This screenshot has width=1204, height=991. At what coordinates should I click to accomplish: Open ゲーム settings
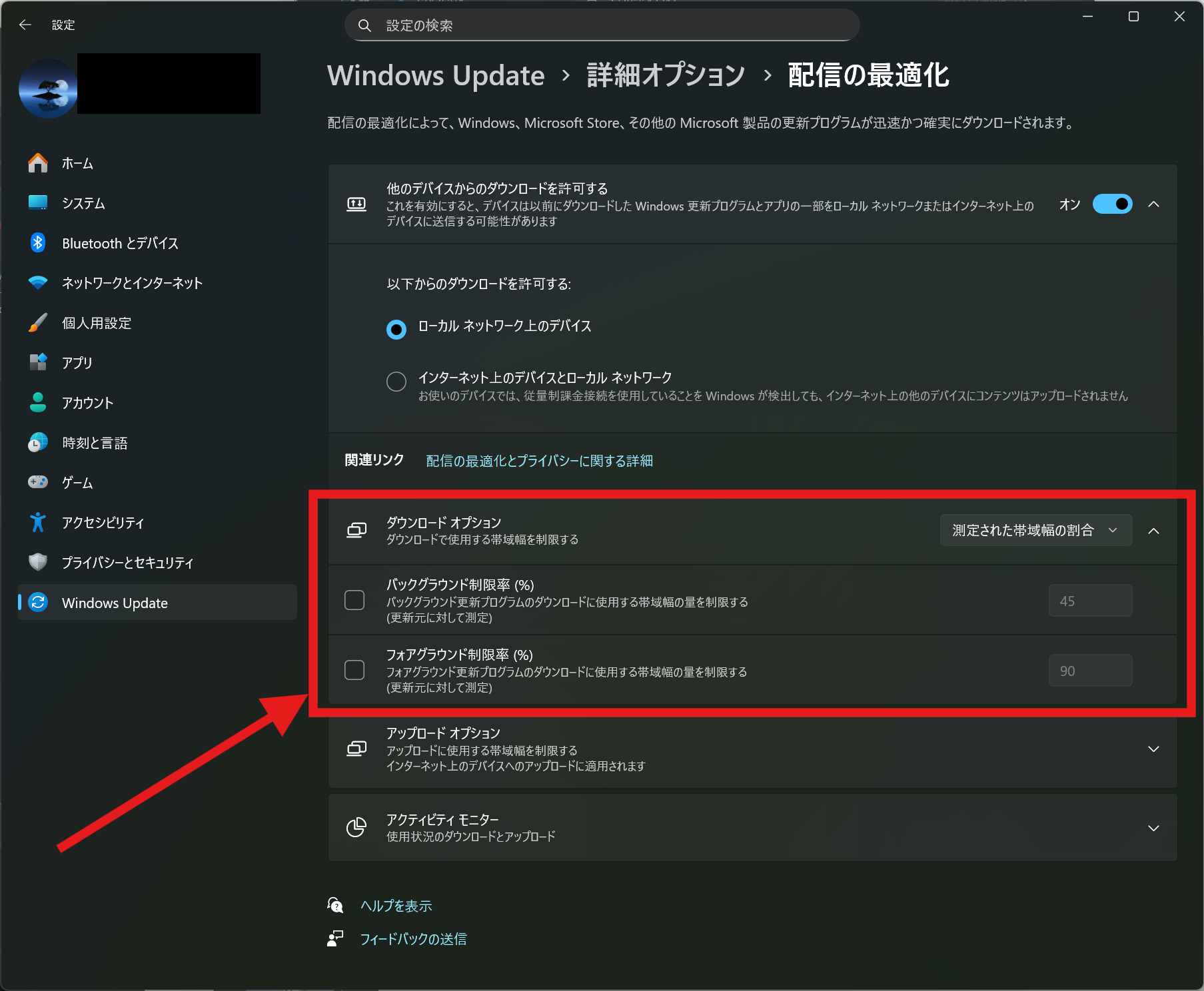(157, 483)
